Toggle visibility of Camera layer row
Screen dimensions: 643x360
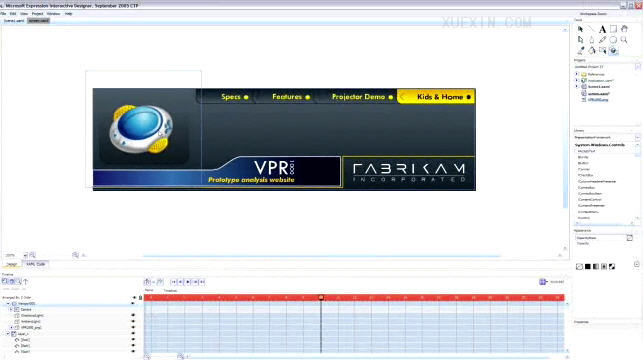tap(133, 310)
